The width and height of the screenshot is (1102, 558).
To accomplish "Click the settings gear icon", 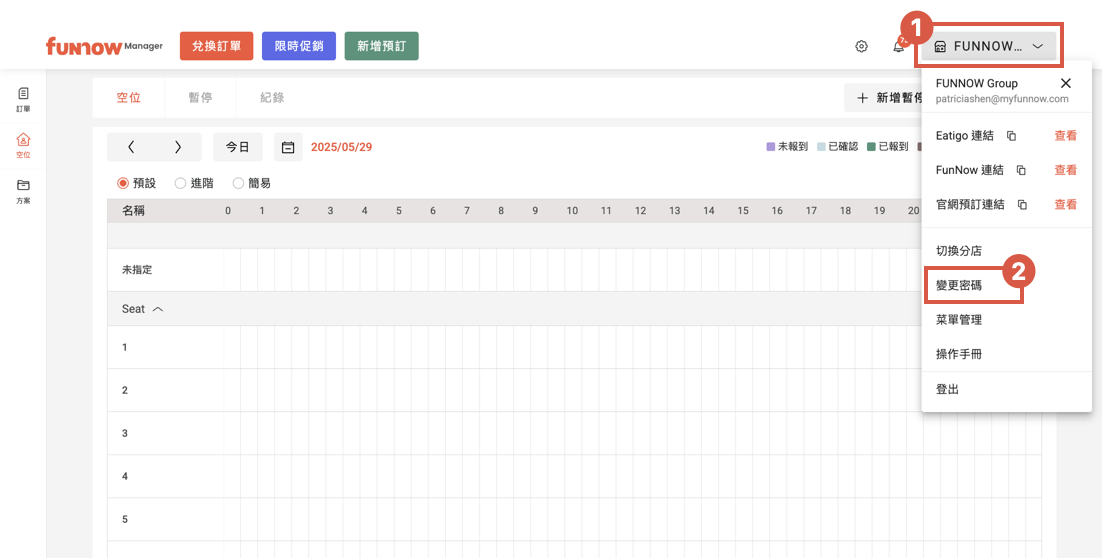I will point(861,46).
